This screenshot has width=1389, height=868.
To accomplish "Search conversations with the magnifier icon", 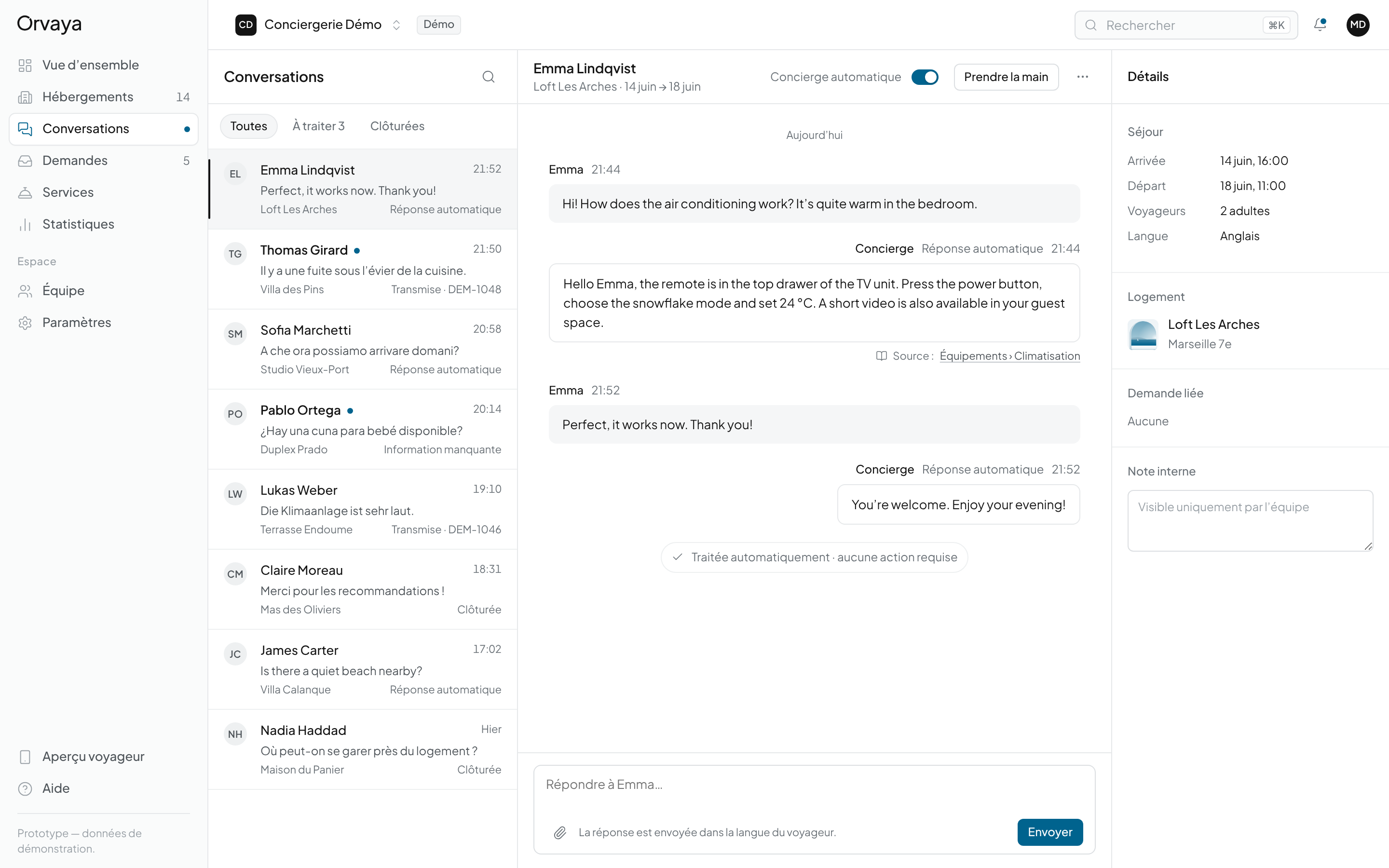I will 489,77.
